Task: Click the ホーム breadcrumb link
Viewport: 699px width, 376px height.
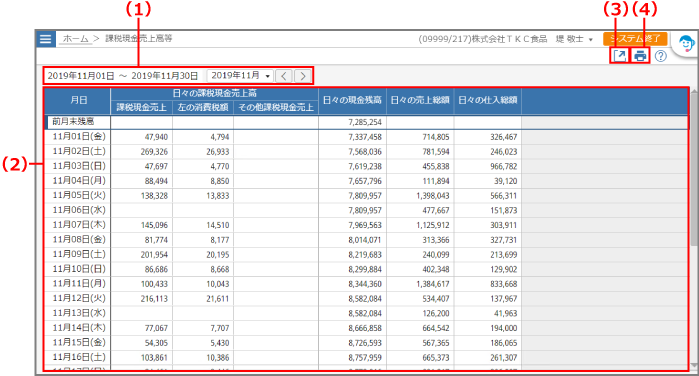Action: (75, 38)
